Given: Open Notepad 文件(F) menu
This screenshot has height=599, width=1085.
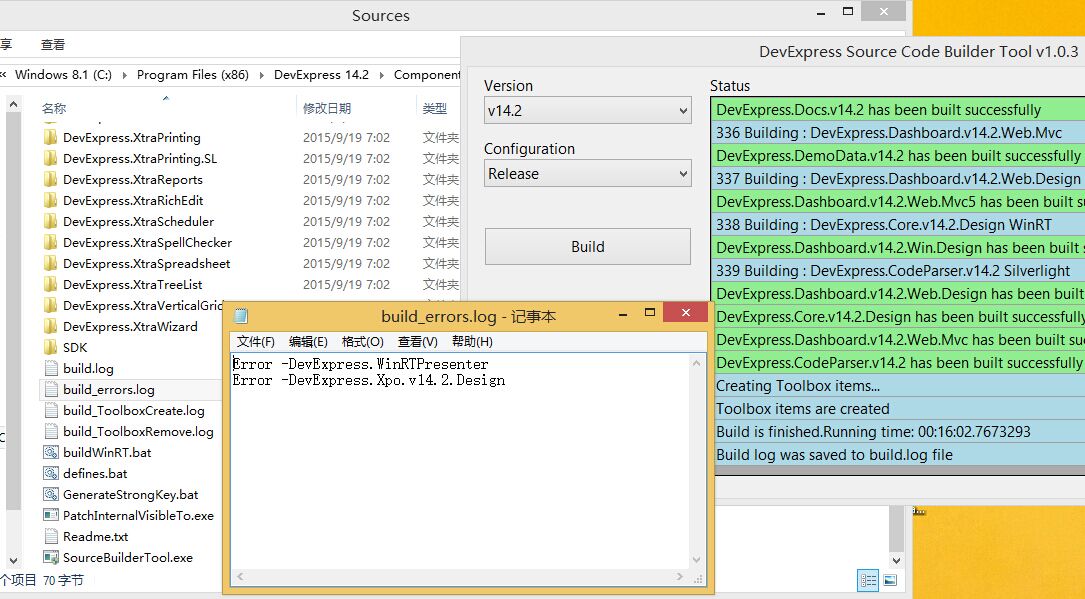Looking at the screenshot, I should pyautogui.click(x=255, y=342).
